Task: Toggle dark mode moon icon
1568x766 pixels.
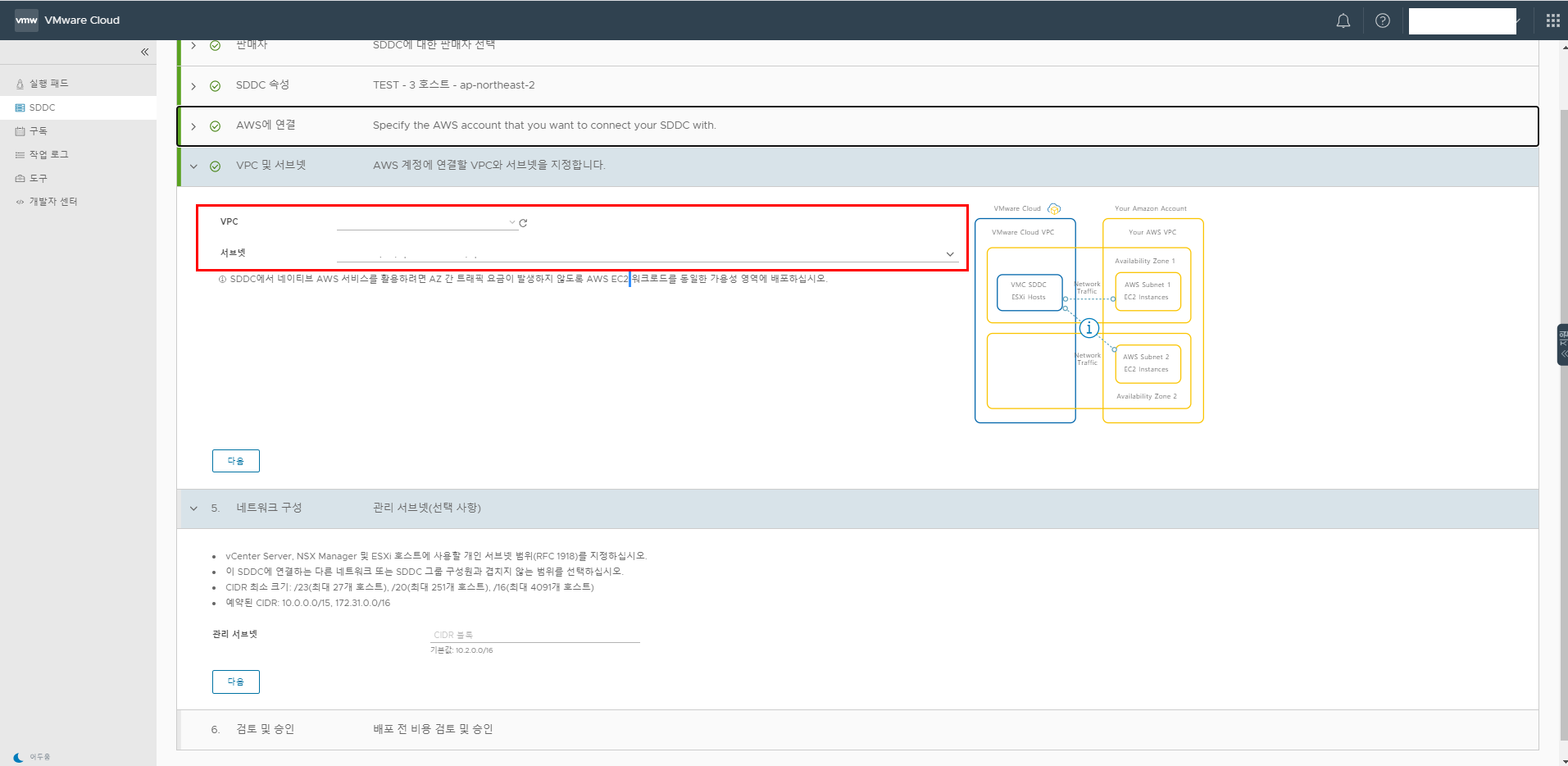Action: pyautogui.click(x=18, y=757)
